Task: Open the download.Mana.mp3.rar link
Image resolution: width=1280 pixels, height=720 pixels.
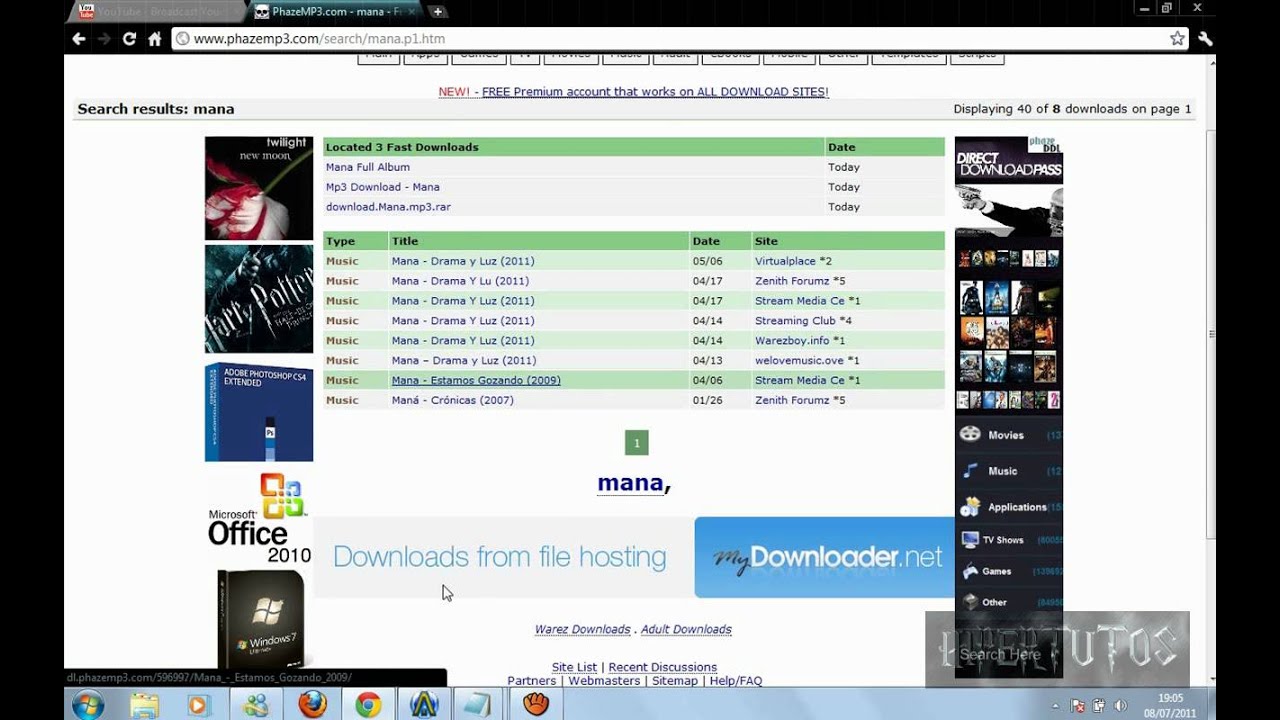Action: pos(388,207)
